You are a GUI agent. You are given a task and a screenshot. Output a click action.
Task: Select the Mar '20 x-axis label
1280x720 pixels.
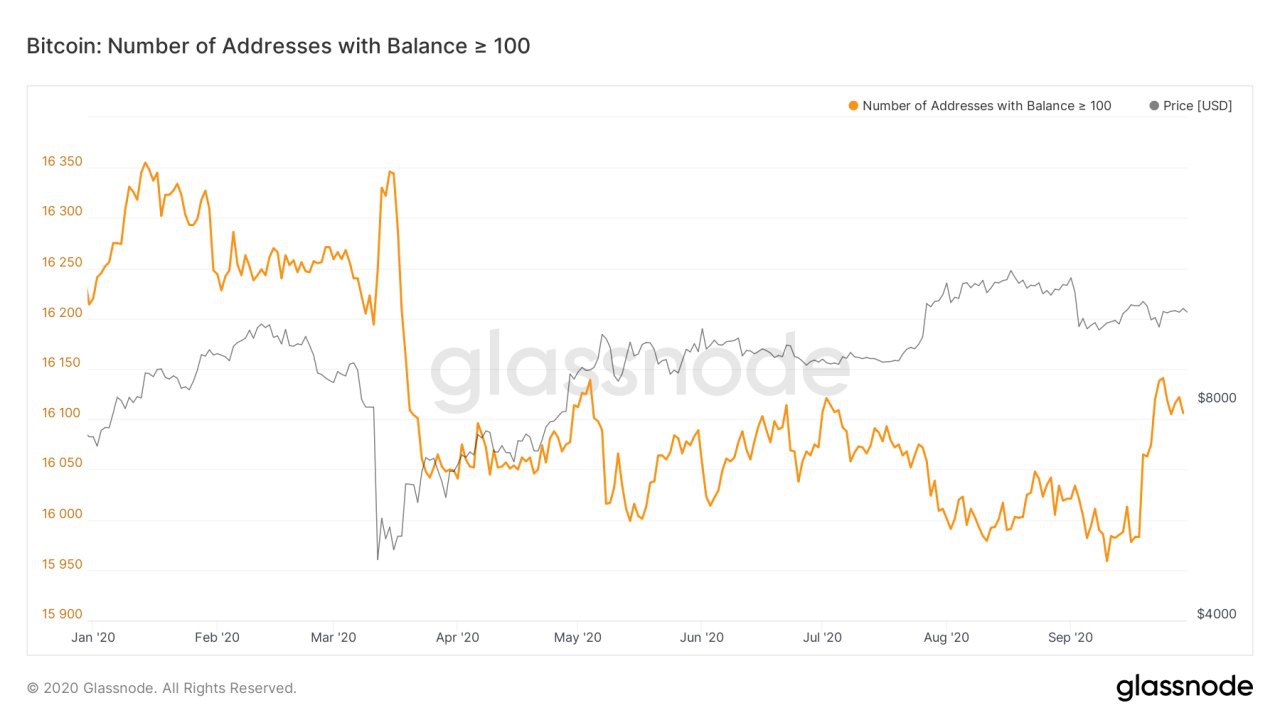coord(334,637)
